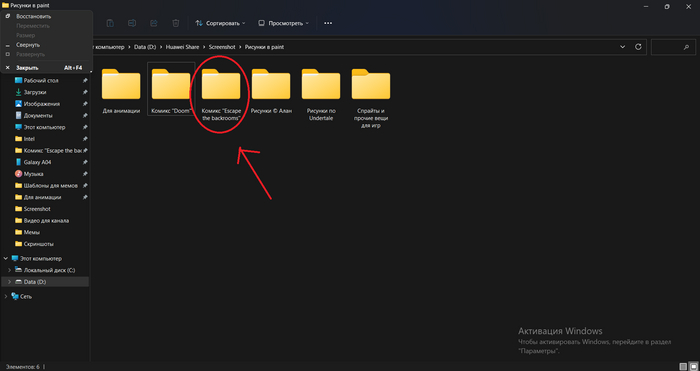Image resolution: width=700 pixels, height=371 pixels.
Task: Click the search input field
Action: pyautogui.click(x=673, y=47)
